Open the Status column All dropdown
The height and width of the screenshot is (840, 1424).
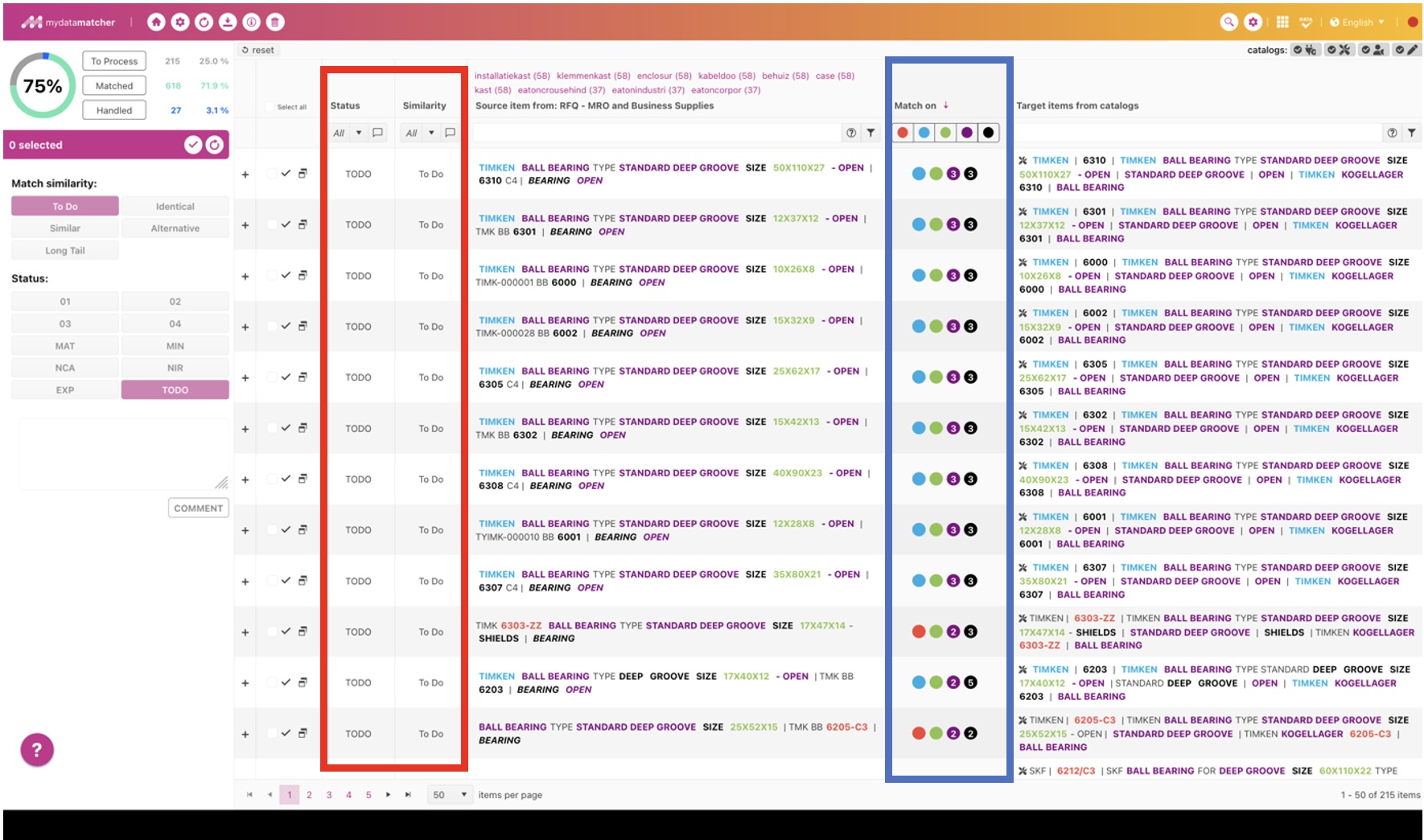coord(348,133)
